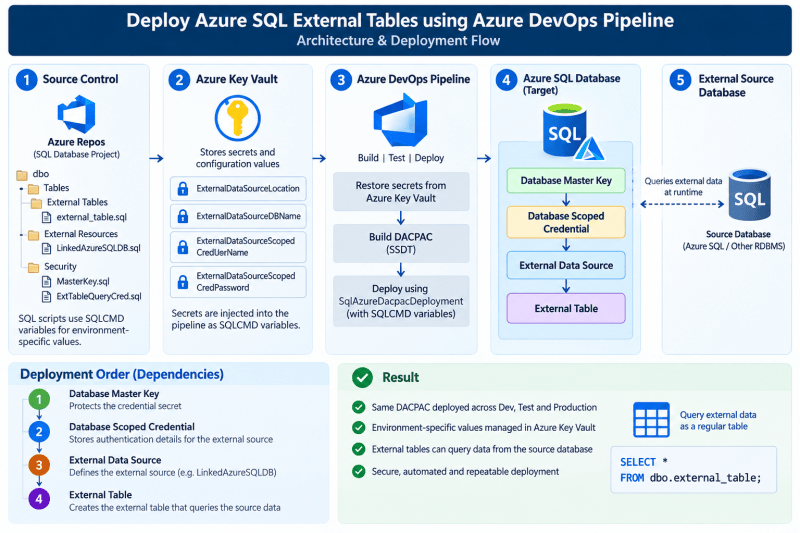Select the yellow Database Scoped Credential box
Screen dimensions: 800x533
[566, 222]
